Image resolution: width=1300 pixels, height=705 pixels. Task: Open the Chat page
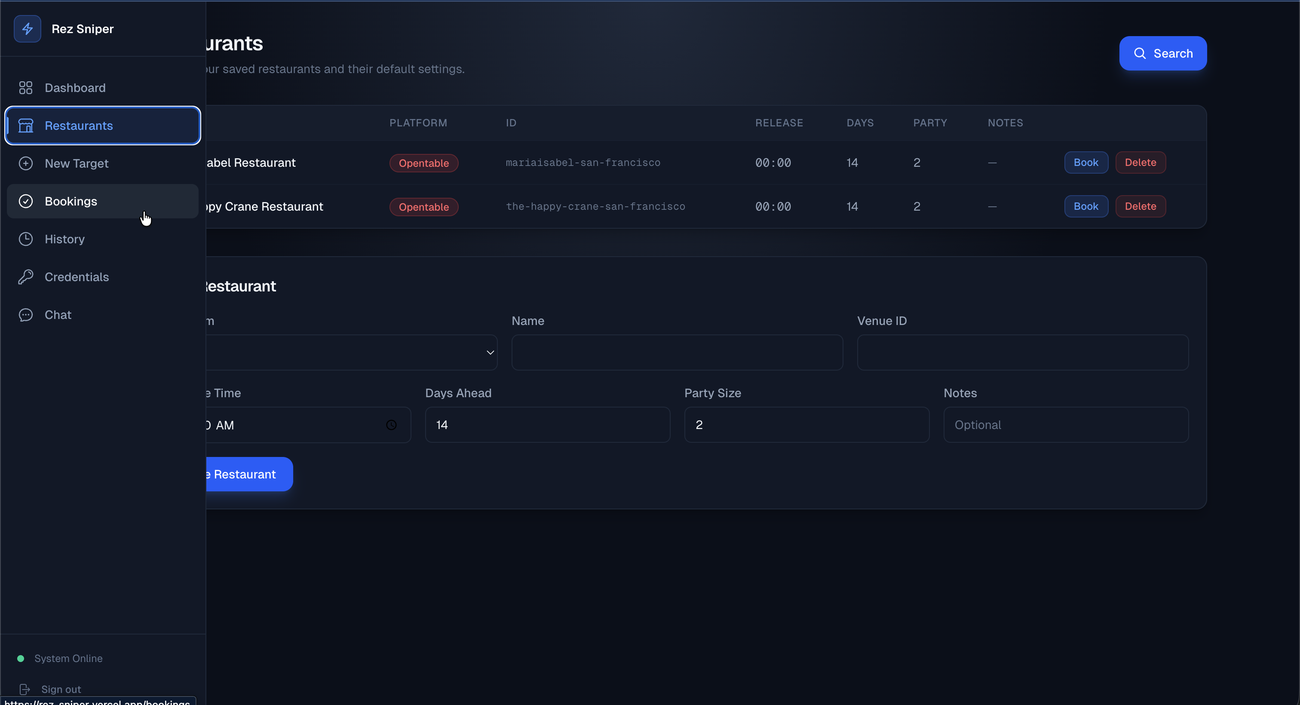pos(103,315)
